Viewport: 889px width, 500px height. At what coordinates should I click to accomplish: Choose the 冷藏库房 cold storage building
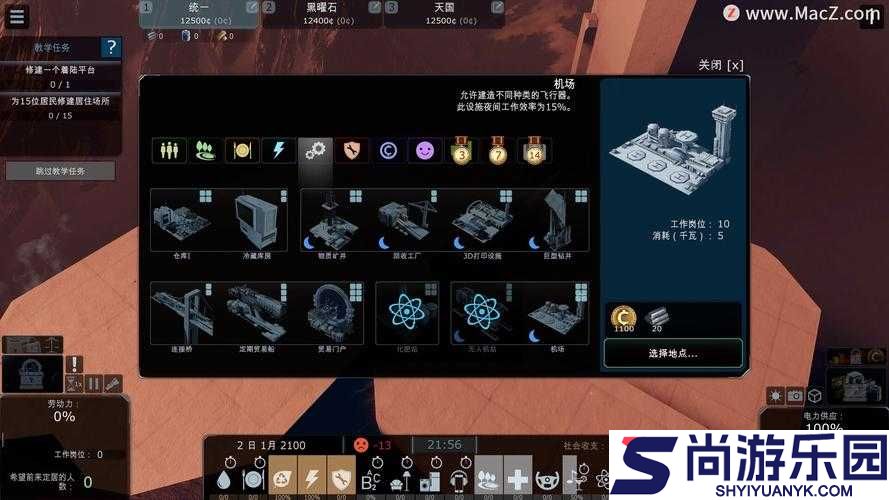pos(257,222)
